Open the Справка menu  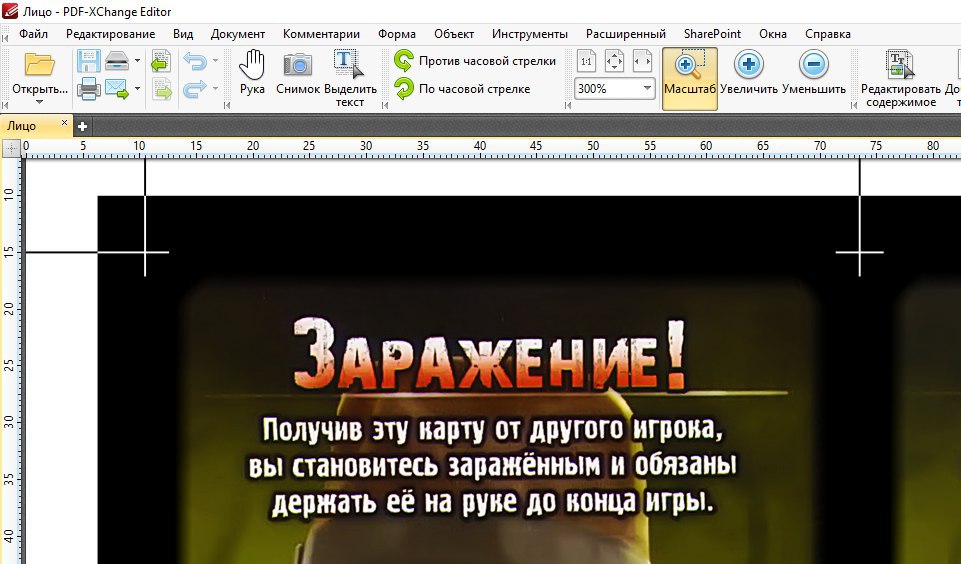[827, 34]
